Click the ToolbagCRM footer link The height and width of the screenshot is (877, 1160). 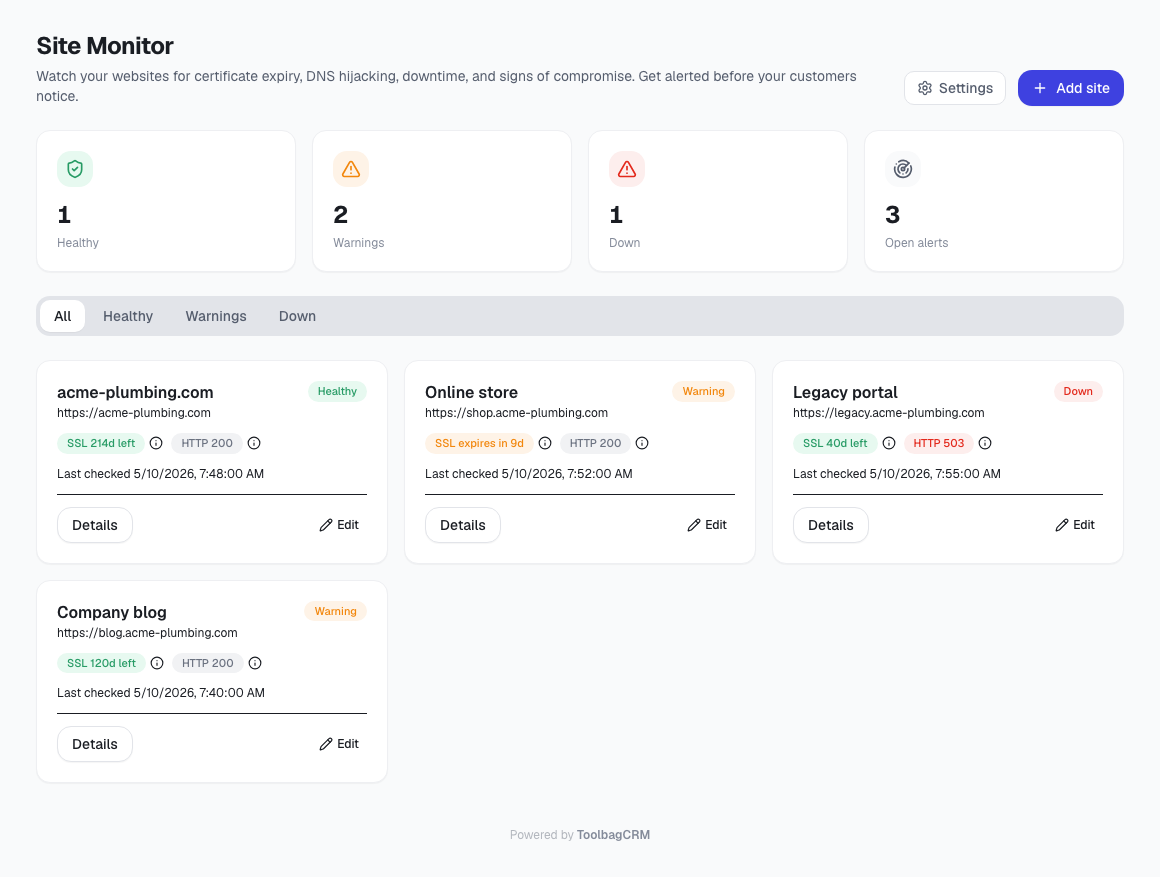[613, 835]
